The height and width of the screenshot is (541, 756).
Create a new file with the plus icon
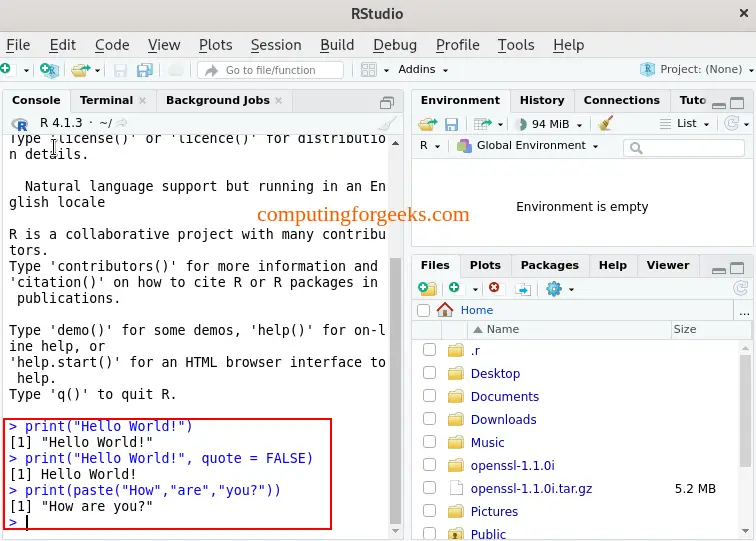click(x=6, y=69)
